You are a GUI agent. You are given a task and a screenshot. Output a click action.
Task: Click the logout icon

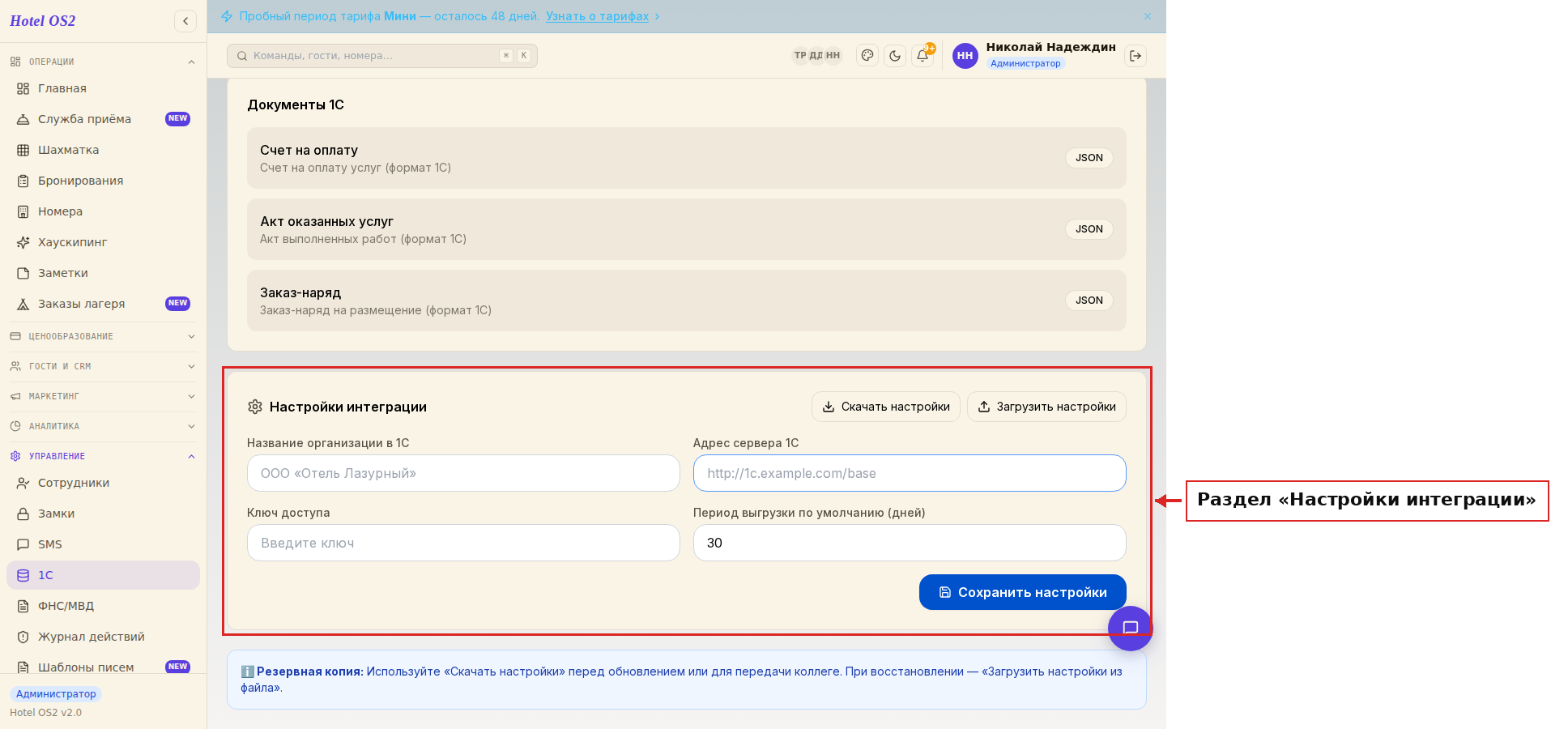1136,55
